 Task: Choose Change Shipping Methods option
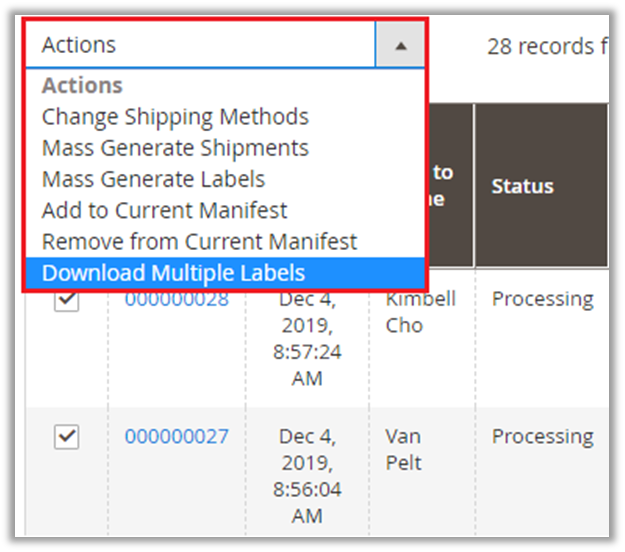point(175,117)
